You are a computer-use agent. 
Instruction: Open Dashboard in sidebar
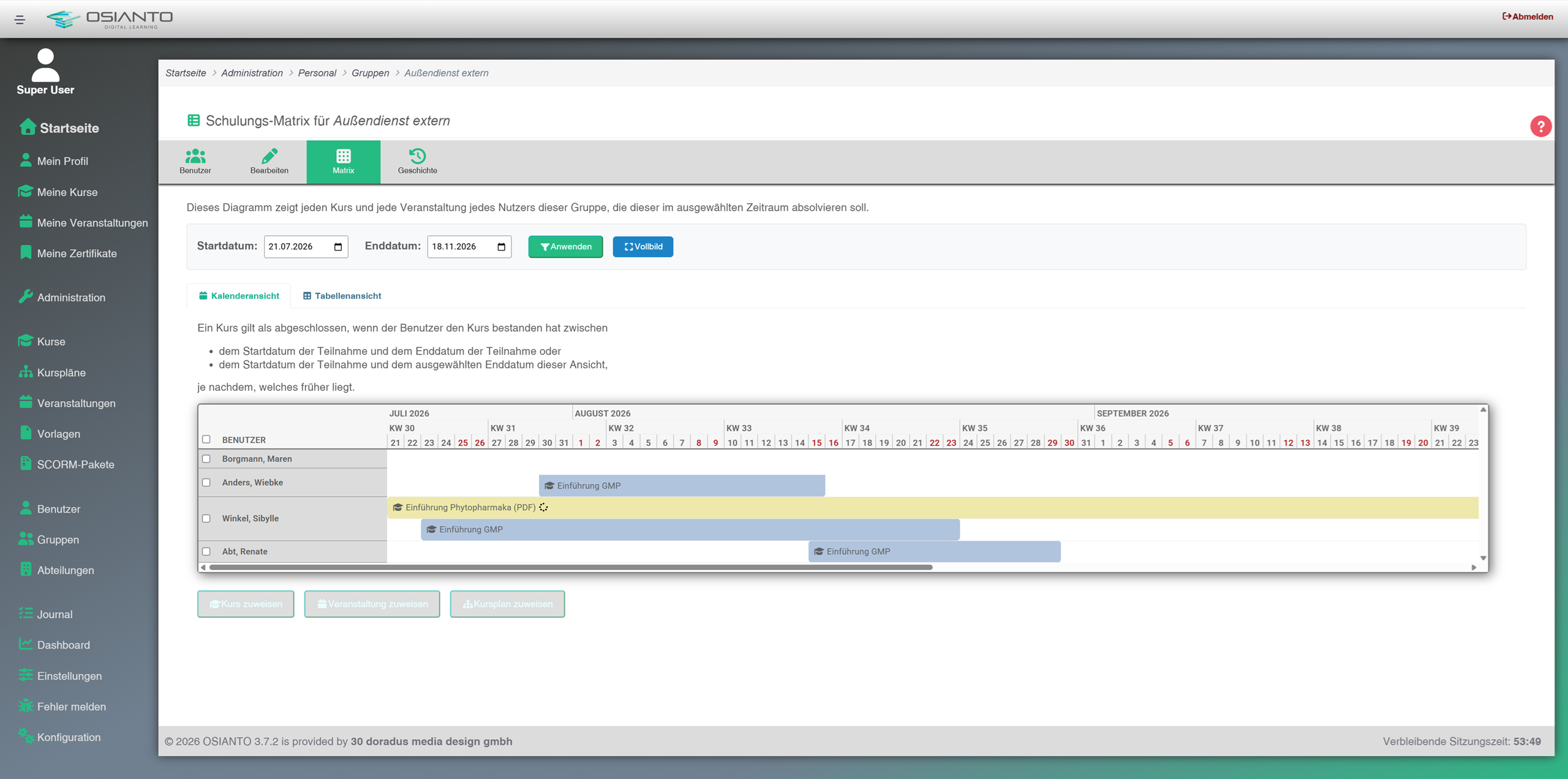[x=55, y=644]
